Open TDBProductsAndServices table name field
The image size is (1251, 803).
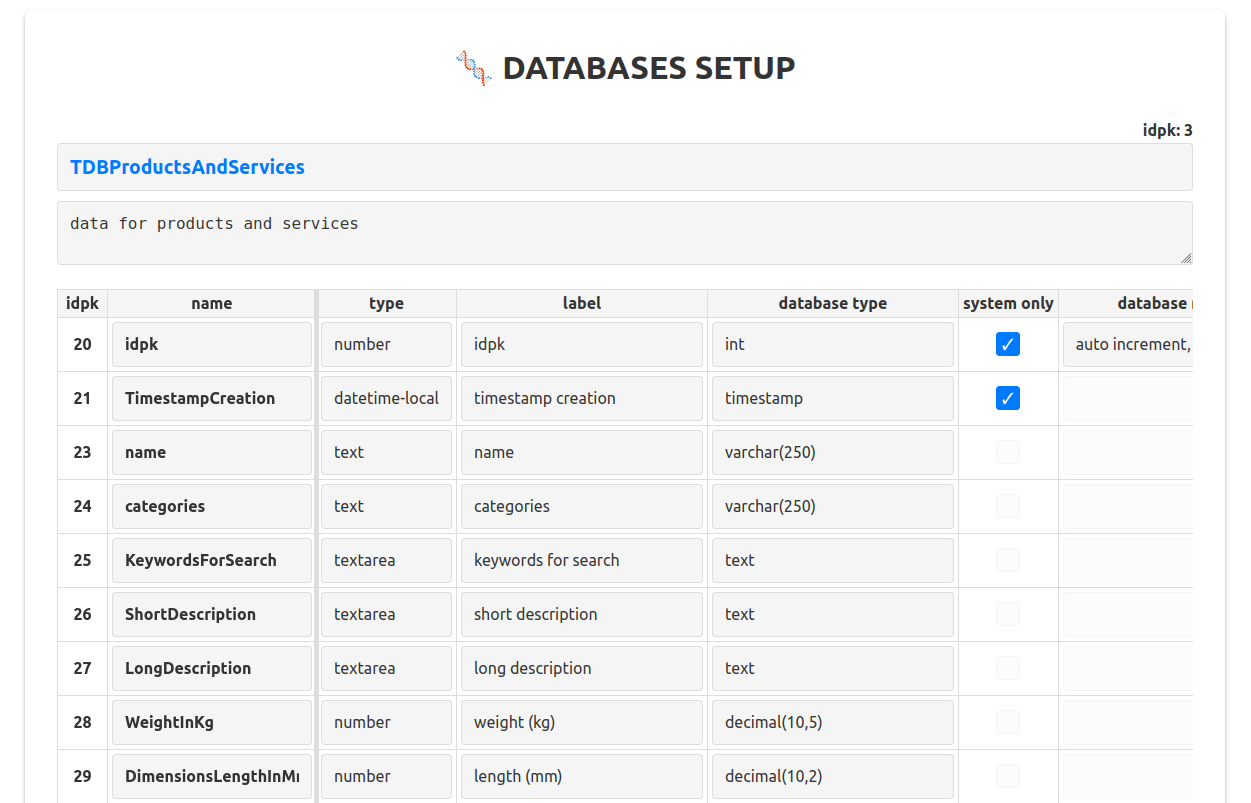pos(624,167)
